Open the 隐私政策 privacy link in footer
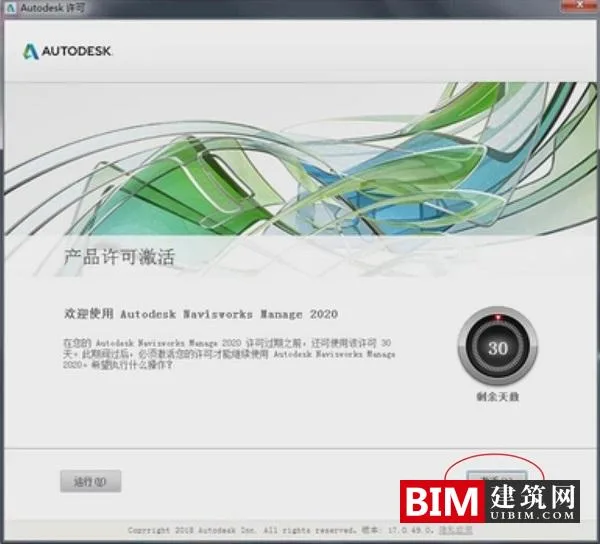This screenshot has width=600, height=544. (455, 530)
